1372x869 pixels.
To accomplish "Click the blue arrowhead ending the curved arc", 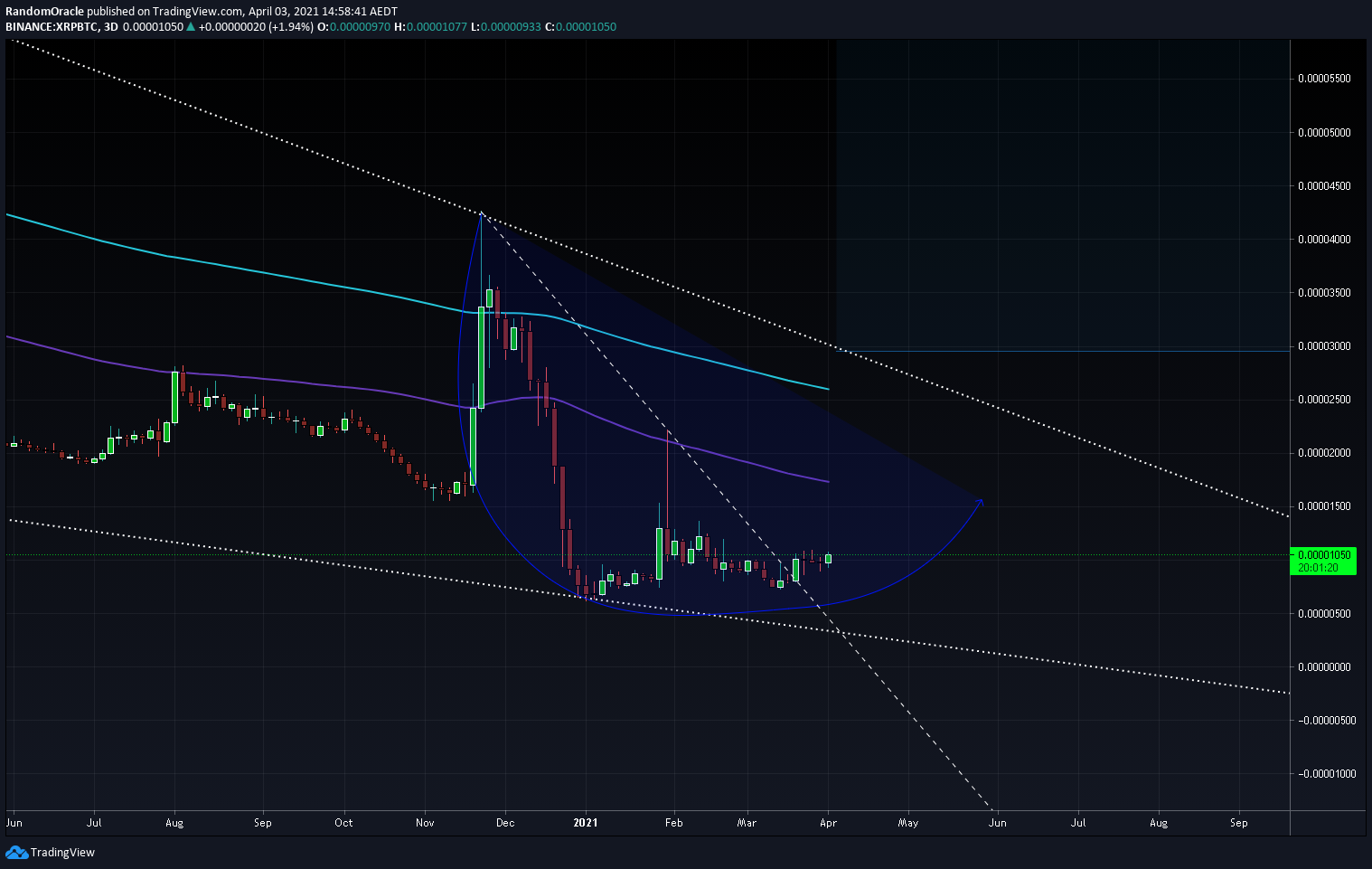I will [980, 501].
